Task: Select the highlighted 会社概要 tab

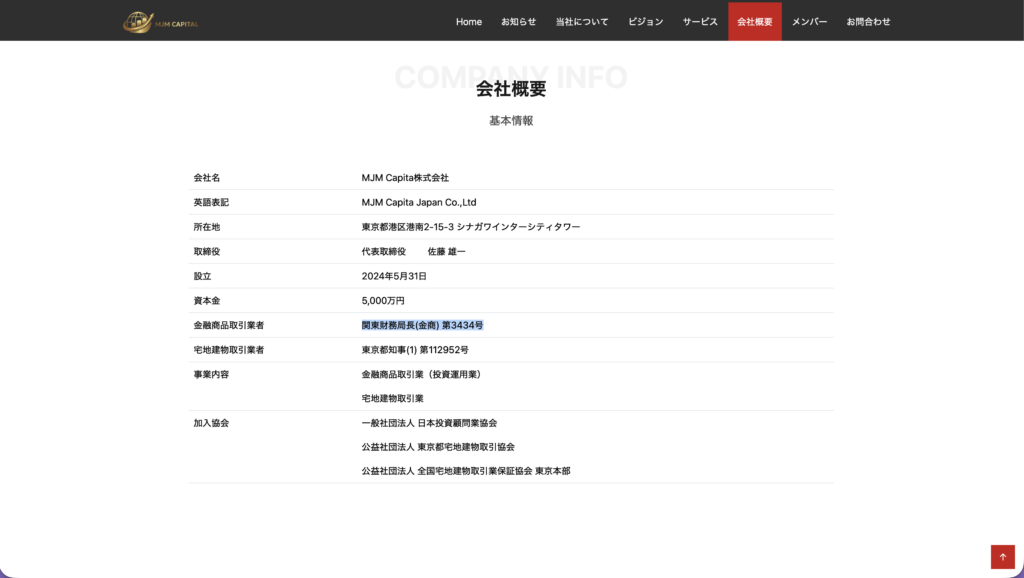Action: (x=755, y=22)
